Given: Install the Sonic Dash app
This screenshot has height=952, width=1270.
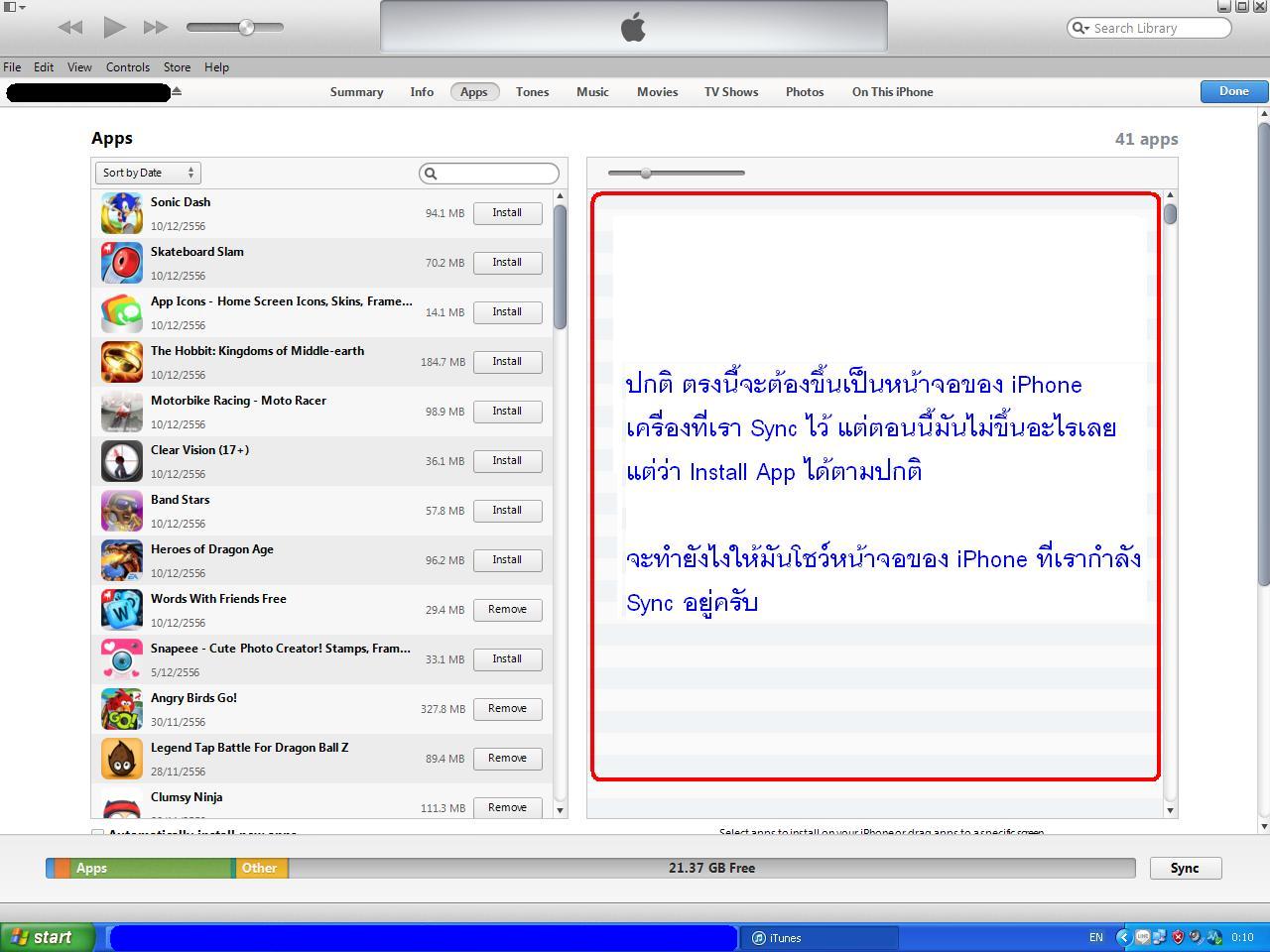Looking at the screenshot, I should pos(507,213).
